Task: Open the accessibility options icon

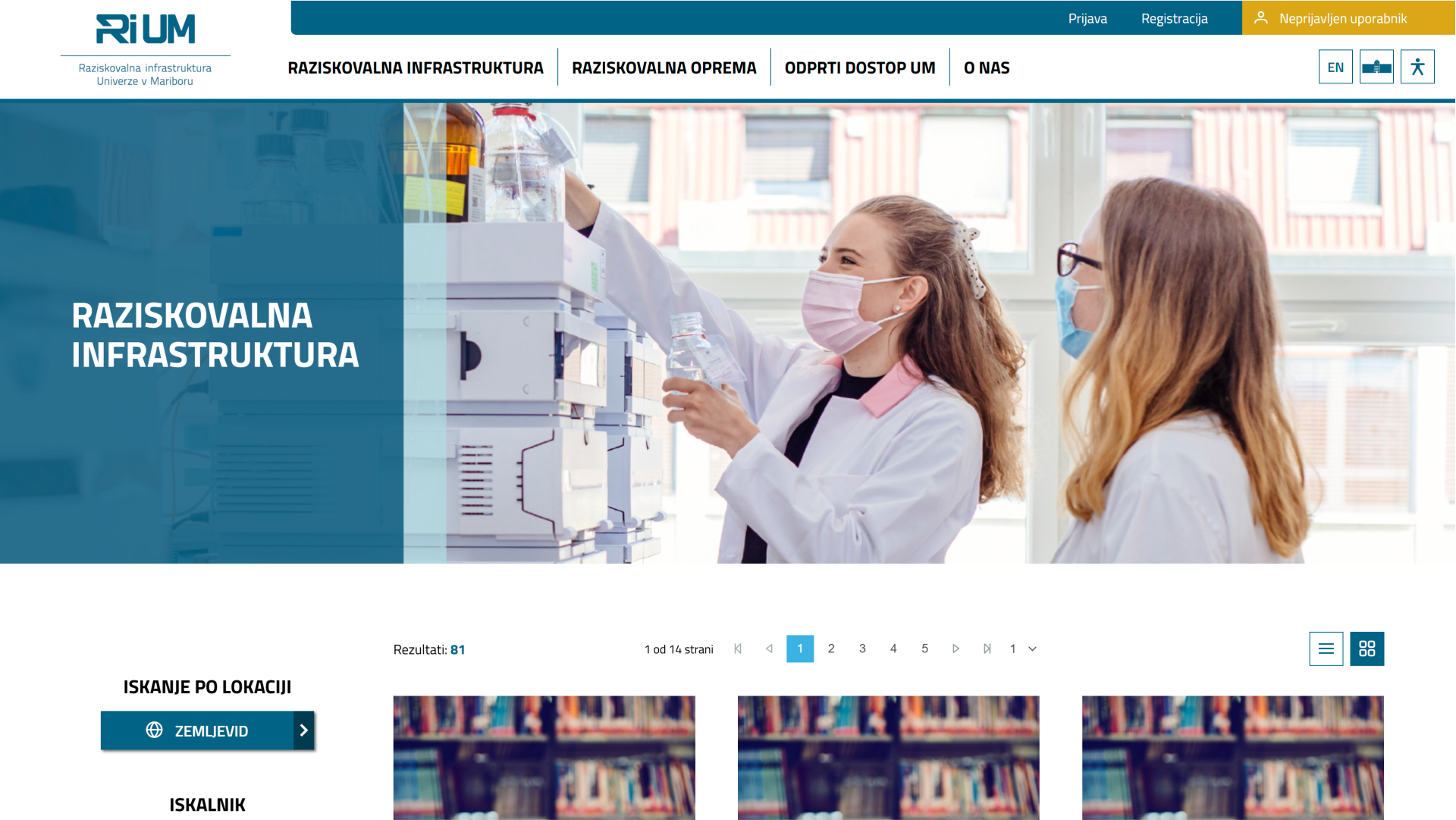Action: point(1417,67)
